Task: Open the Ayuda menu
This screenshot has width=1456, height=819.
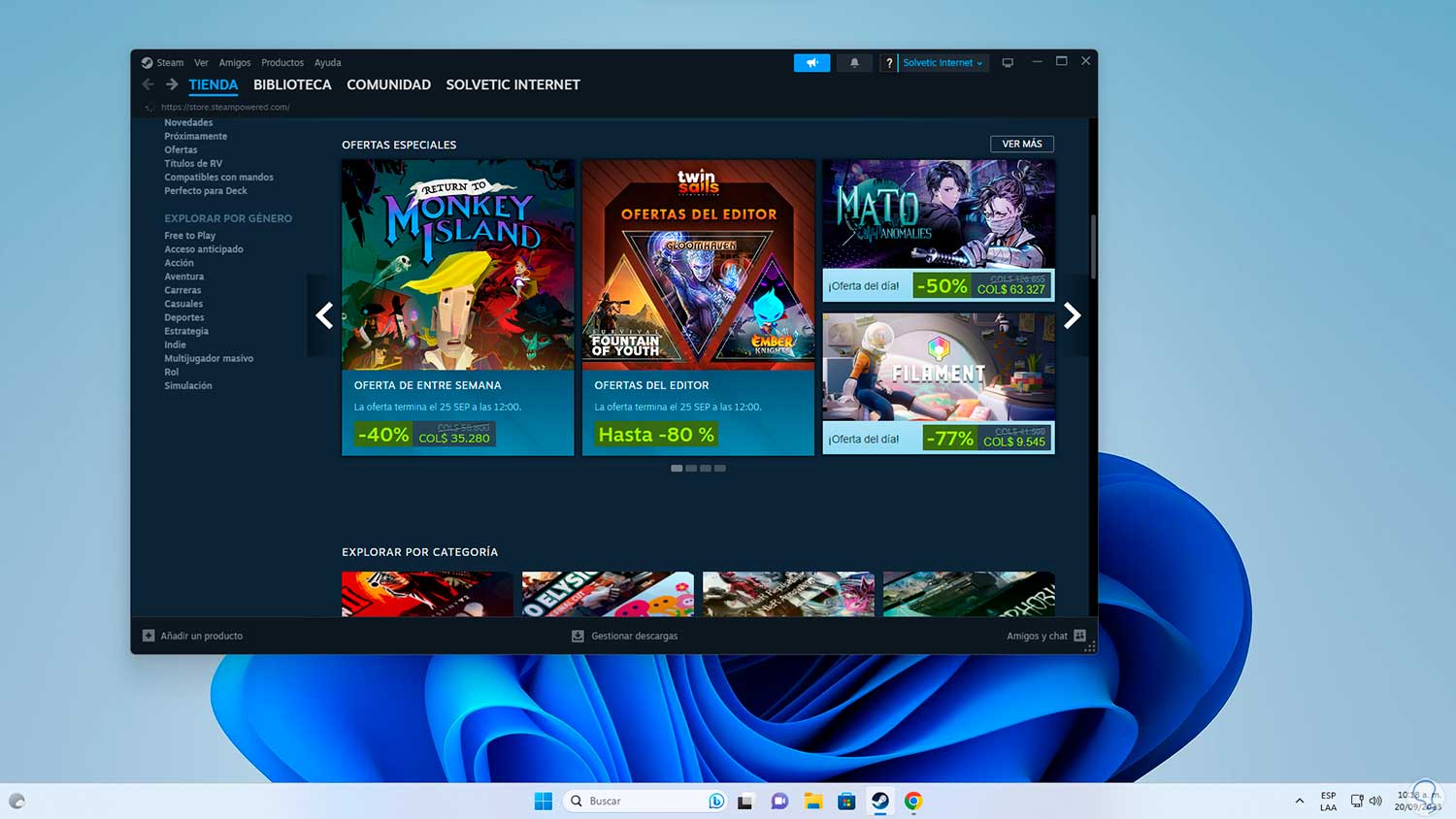Action: (x=328, y=63)
